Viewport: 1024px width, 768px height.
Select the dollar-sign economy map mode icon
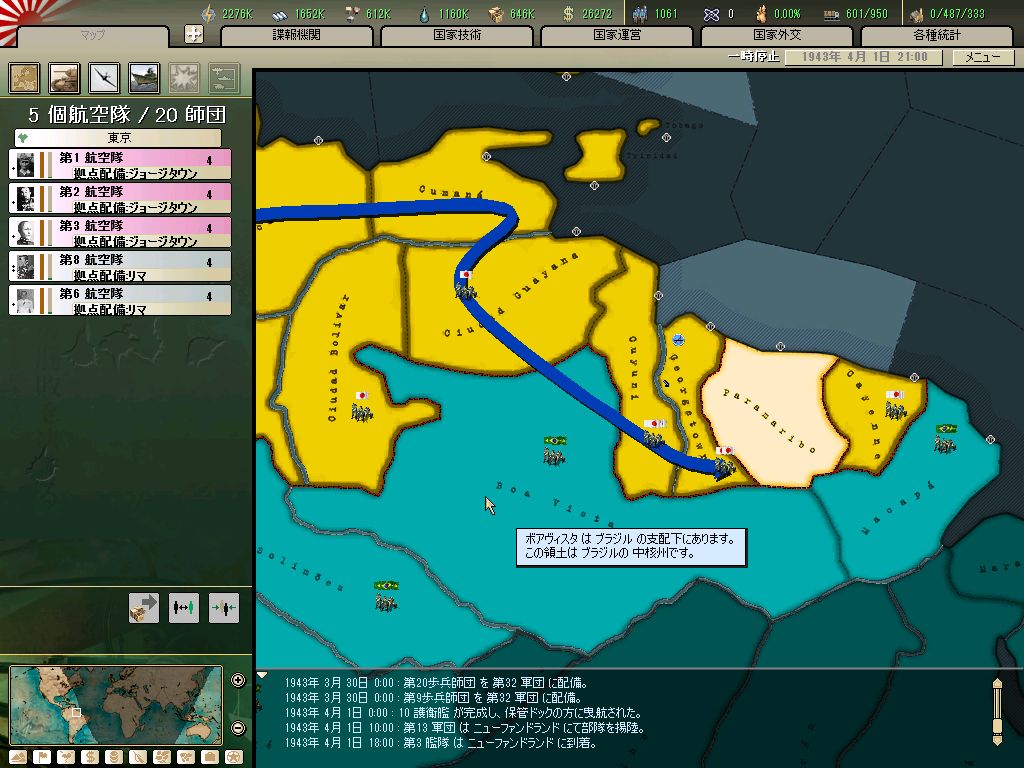(90, 757)
